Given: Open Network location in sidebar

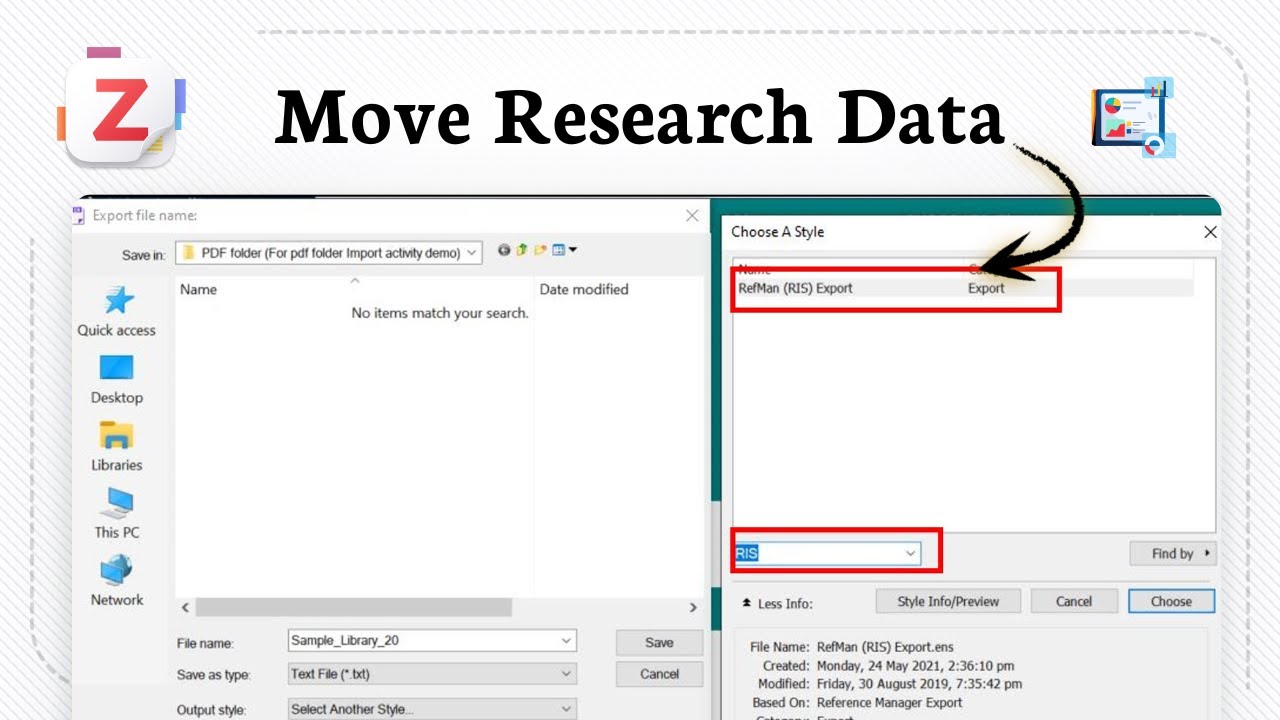Looking at the screenshot, I should [117, 582].
